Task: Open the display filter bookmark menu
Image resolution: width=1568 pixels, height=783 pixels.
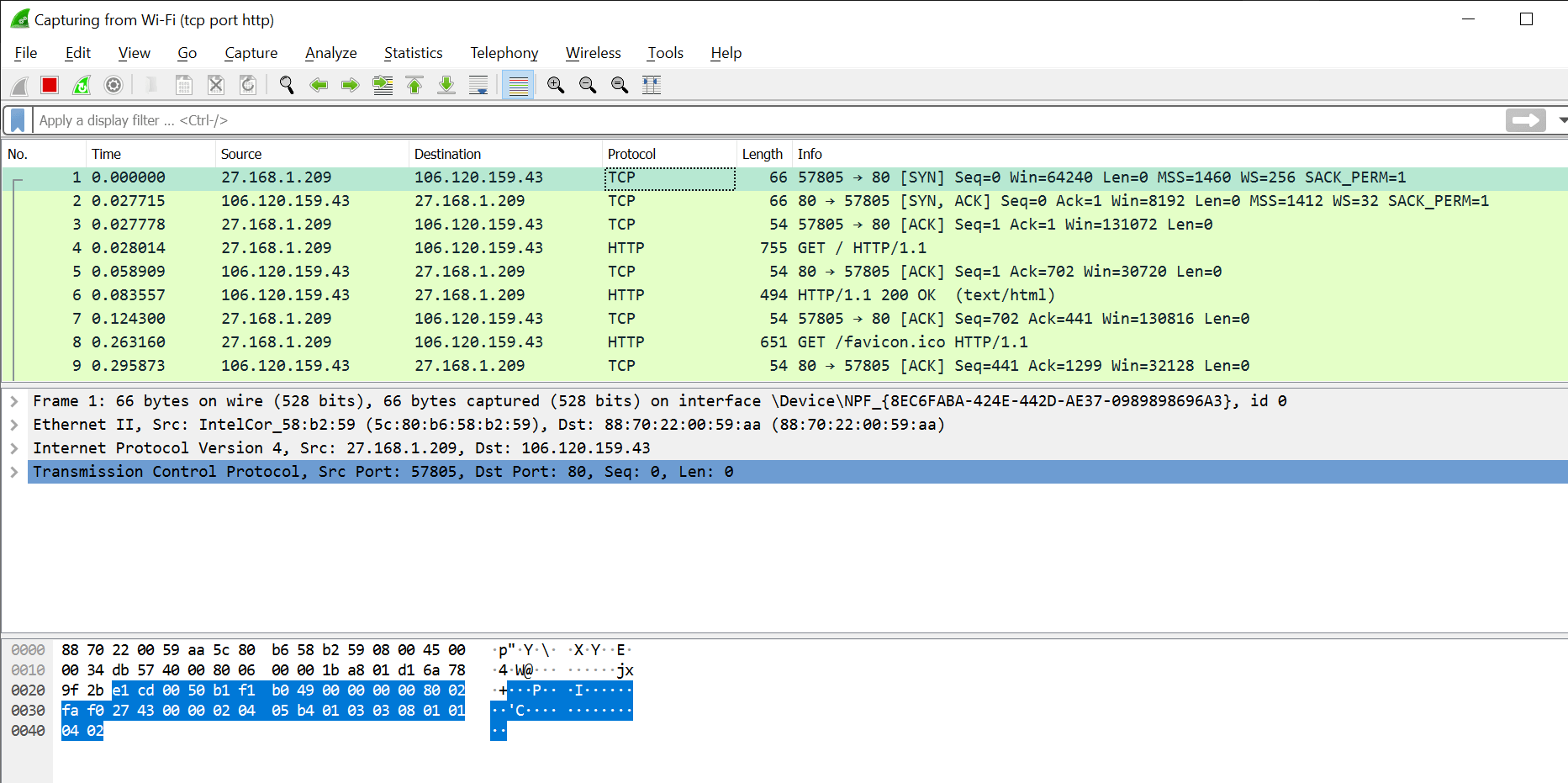Action: [18, 120]
